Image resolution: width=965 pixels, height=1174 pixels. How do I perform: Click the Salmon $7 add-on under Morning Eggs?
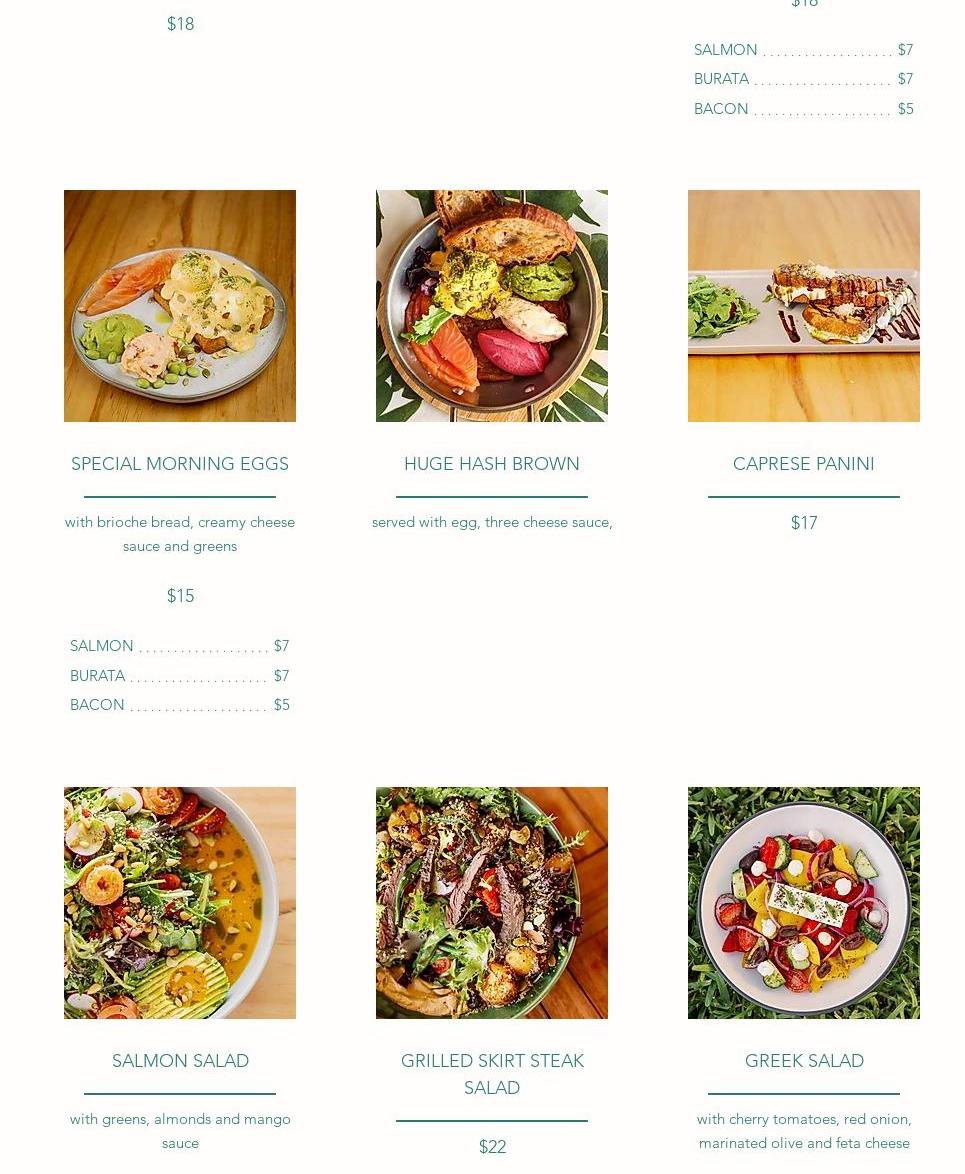(x=180, y=645)
